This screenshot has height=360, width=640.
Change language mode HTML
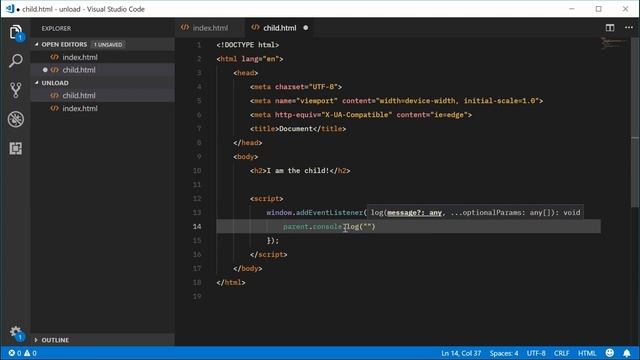click(x=587, y=353)
